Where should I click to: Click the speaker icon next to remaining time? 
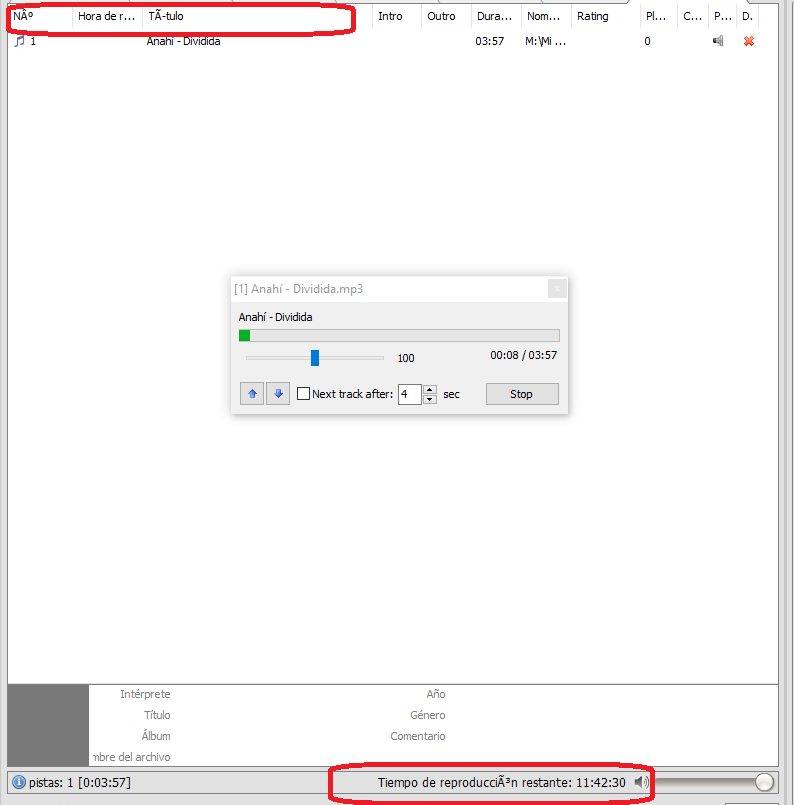(641, 782)
